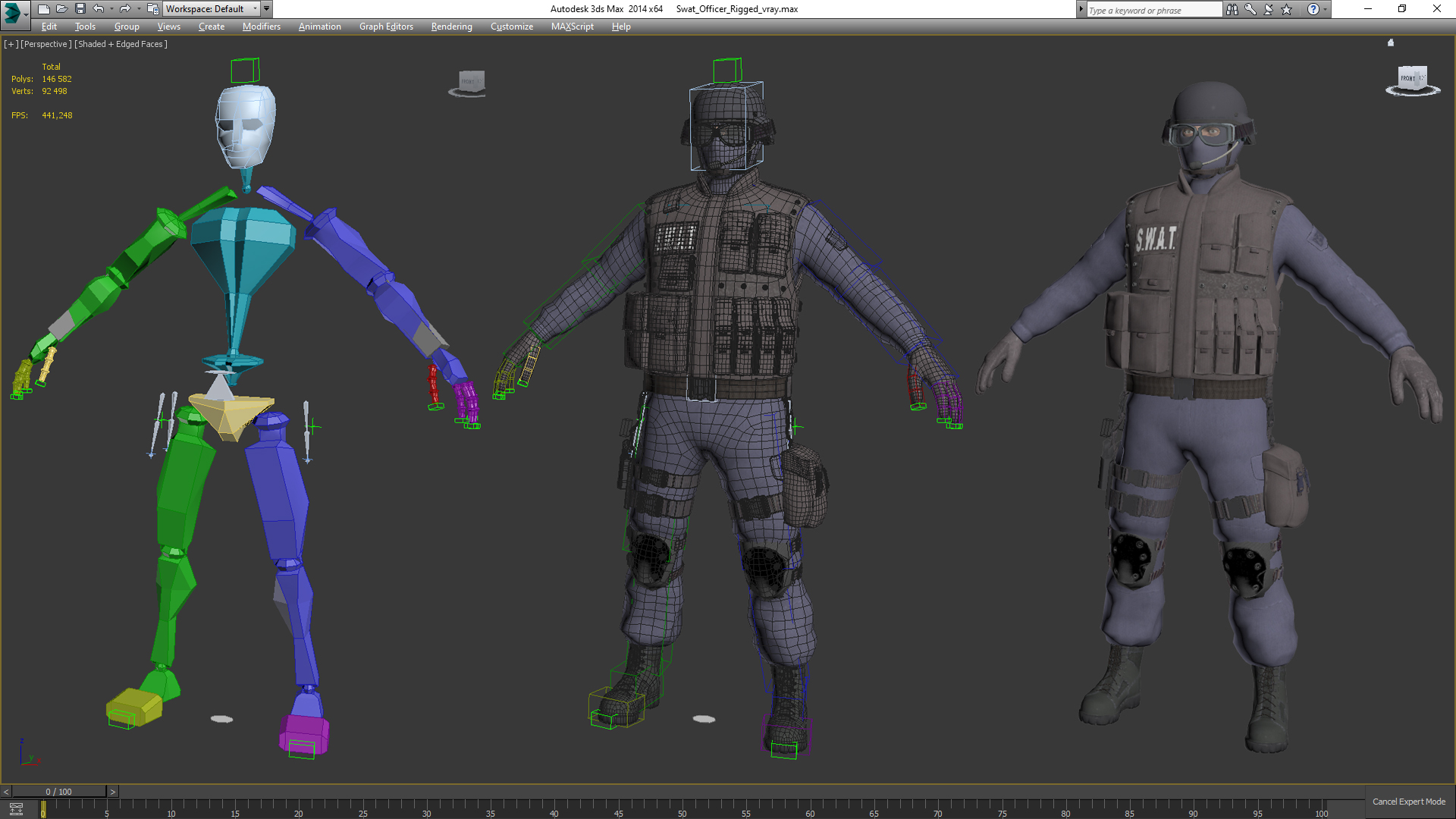Click the ViewCube home icon
The image size is (1456, 819).
[x=1391, y=42]
